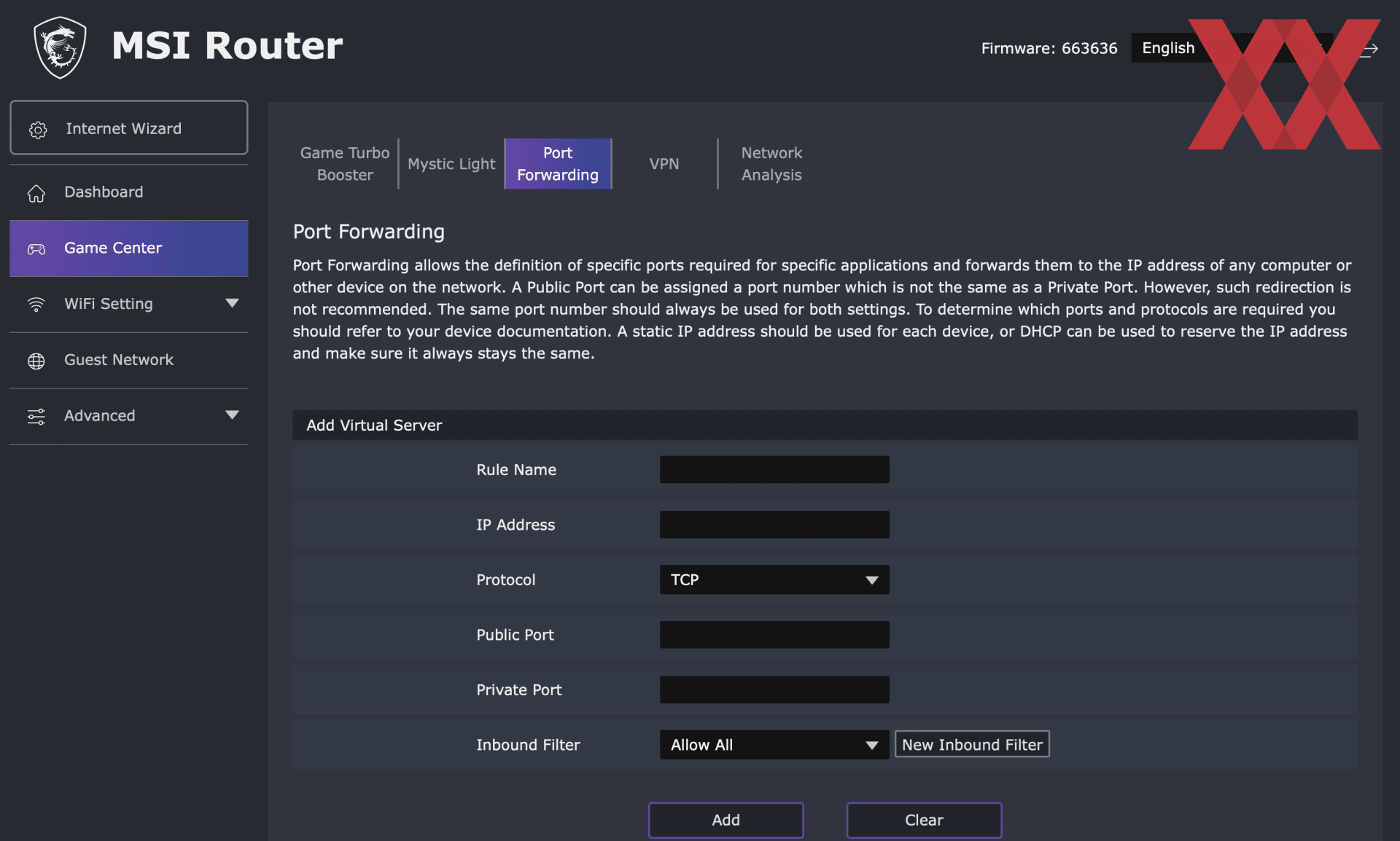Open the English language selector
This screenshot has height=841, width=1400.
click(1232, 48)
